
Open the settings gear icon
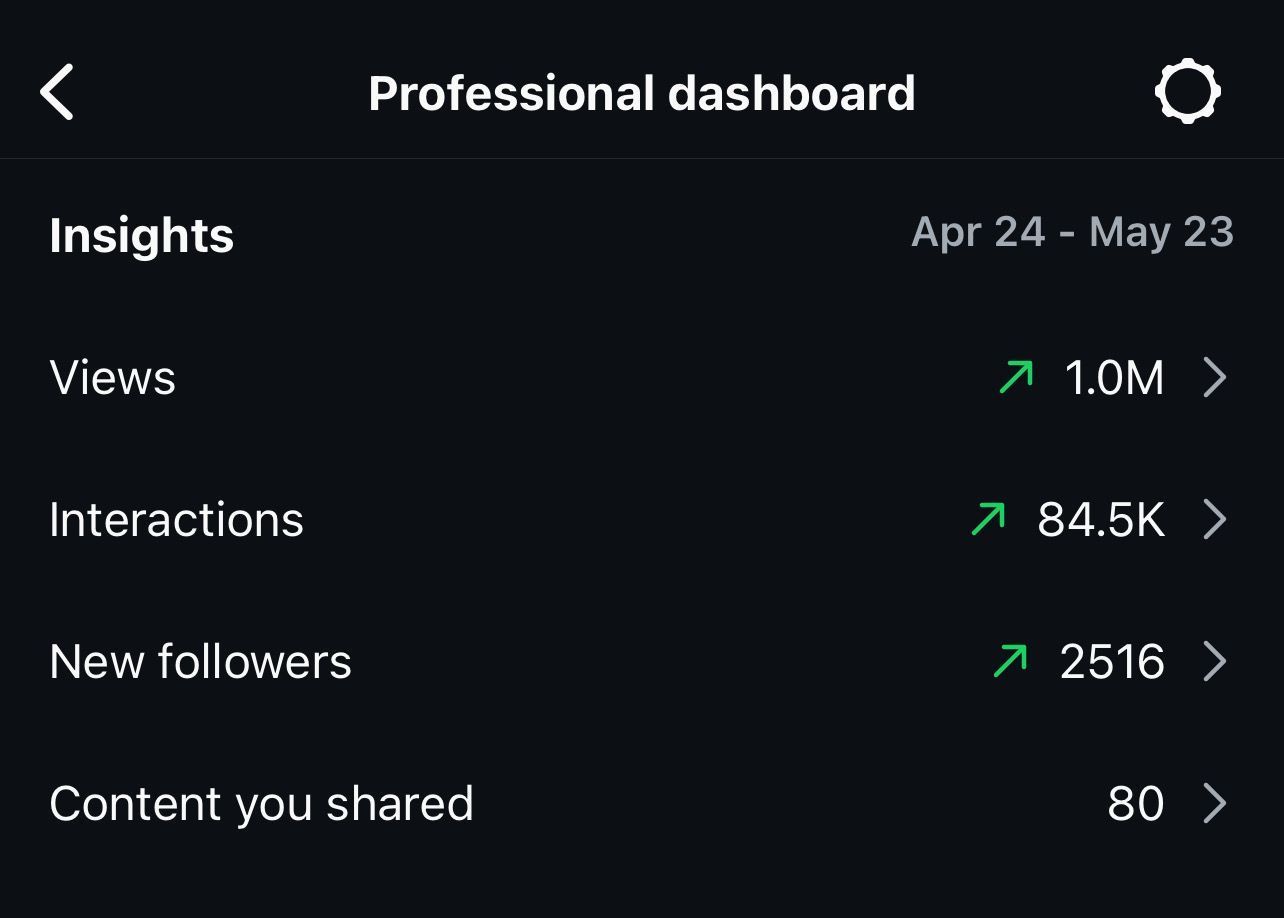(x=1187, y=92)
